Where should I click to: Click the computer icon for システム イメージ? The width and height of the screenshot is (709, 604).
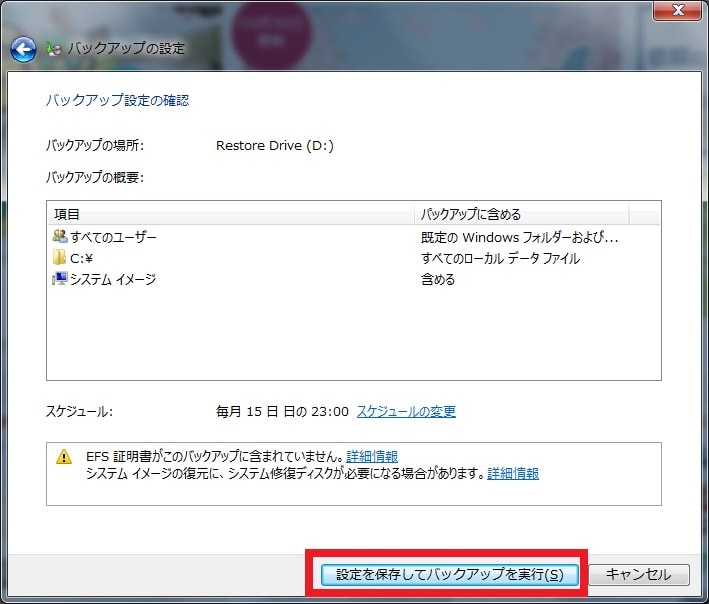click(60, 278)
